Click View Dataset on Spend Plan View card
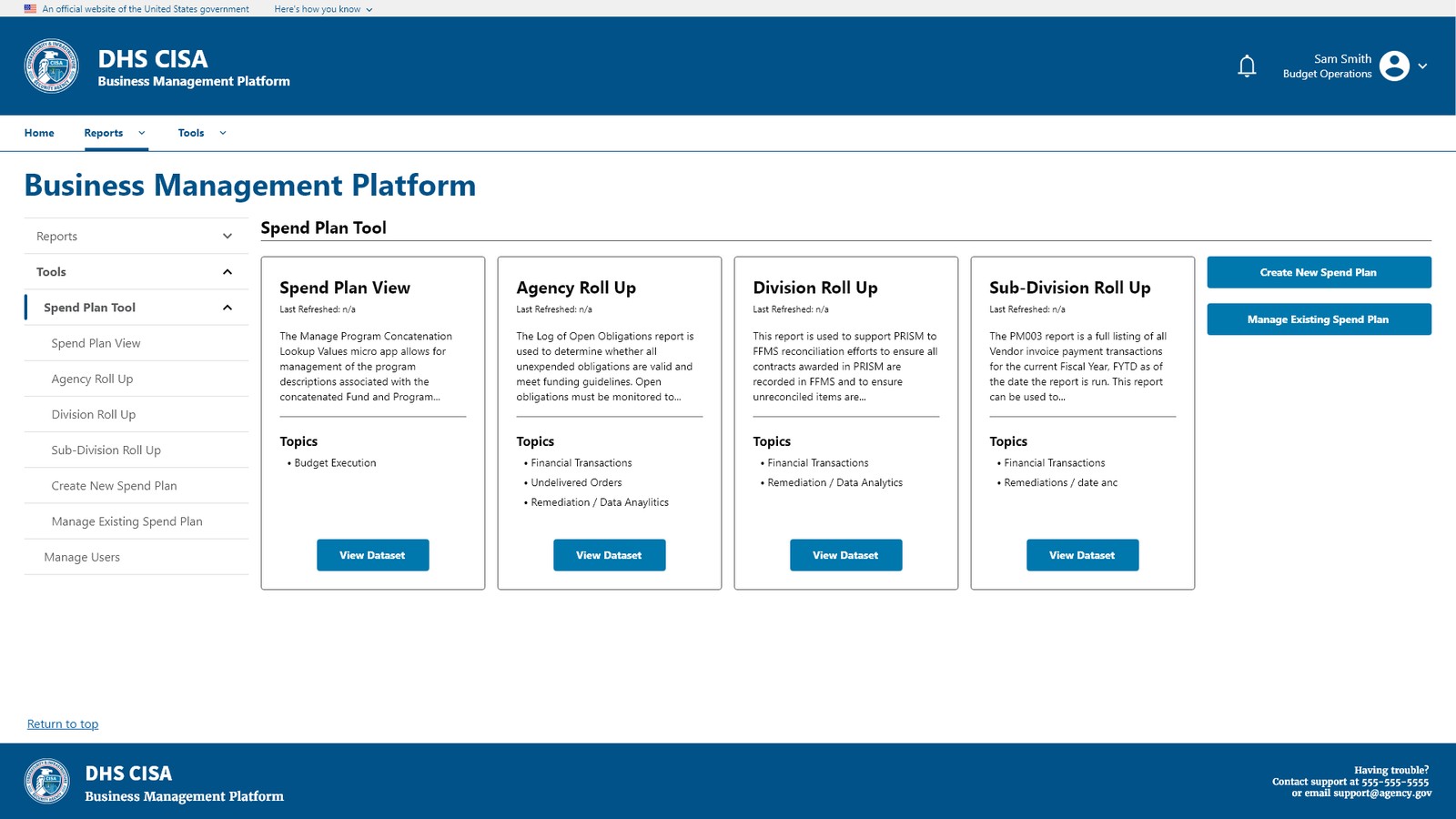Viewport: 1456px width, 819px height. (372, 555)
